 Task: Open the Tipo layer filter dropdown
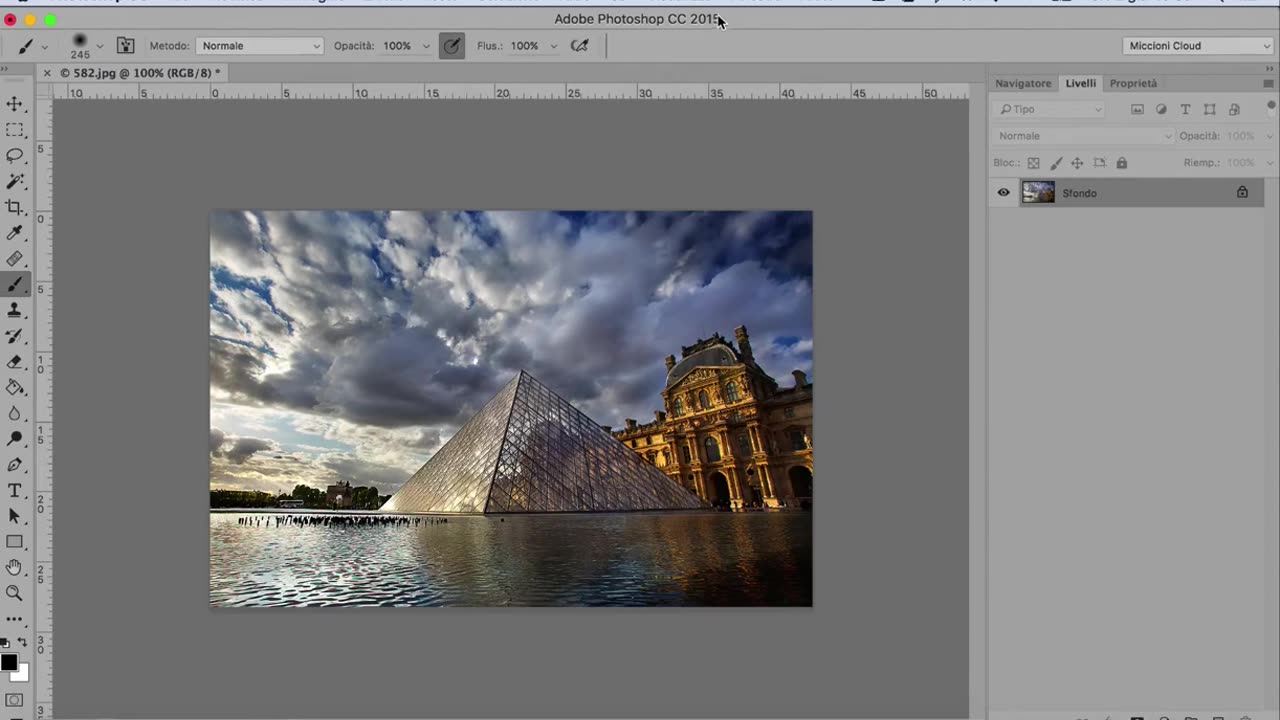point(1050,109)
